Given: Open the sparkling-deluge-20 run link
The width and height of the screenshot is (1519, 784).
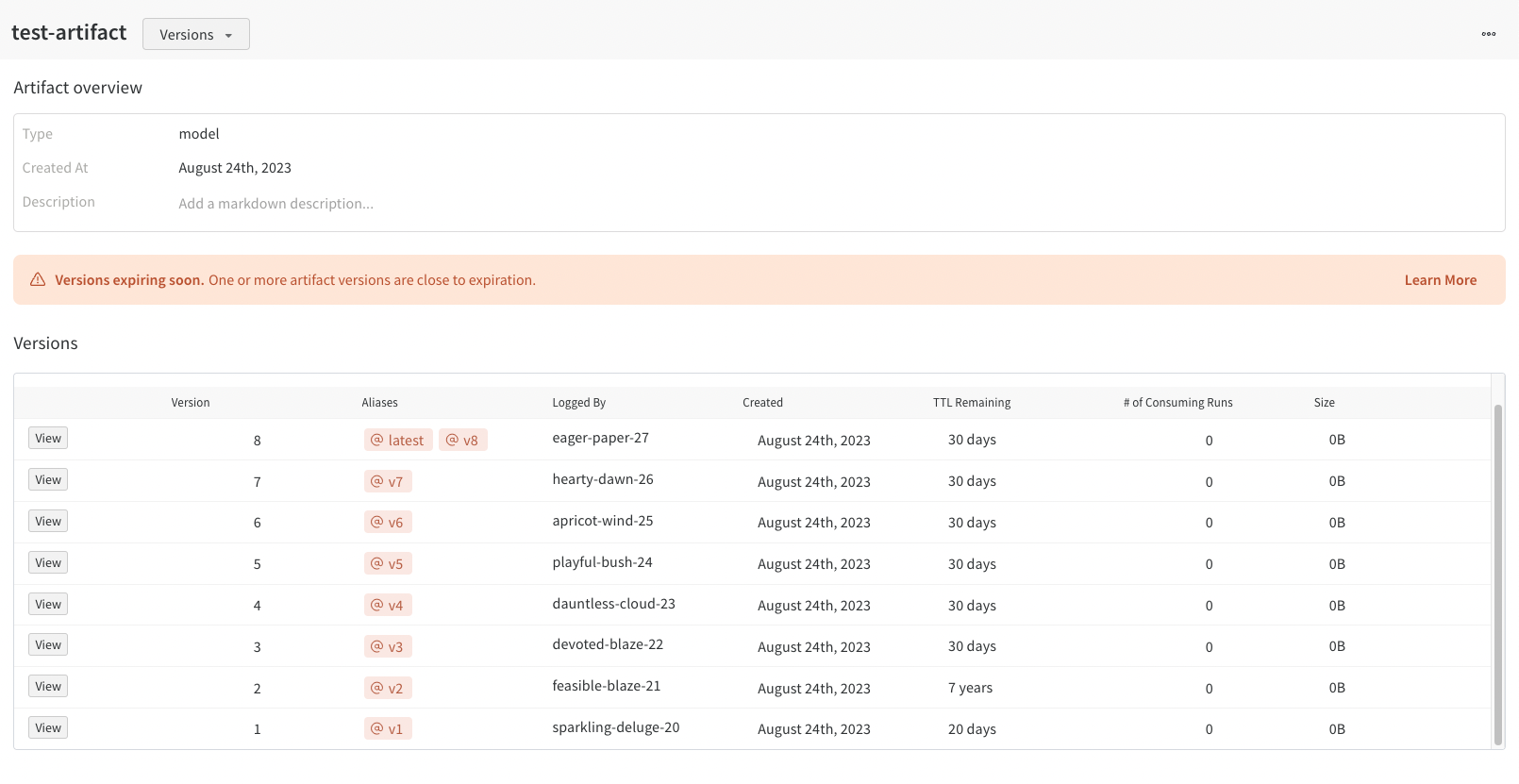Looking at the screenshot, I should point(615,727).
